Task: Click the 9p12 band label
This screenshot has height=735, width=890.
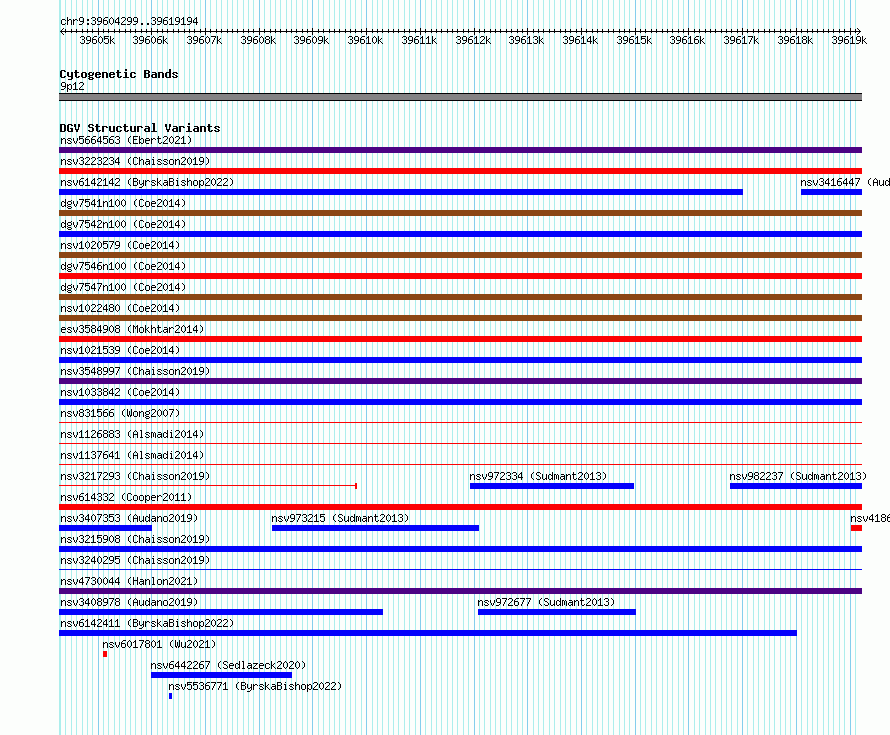Action: (72, 86)
